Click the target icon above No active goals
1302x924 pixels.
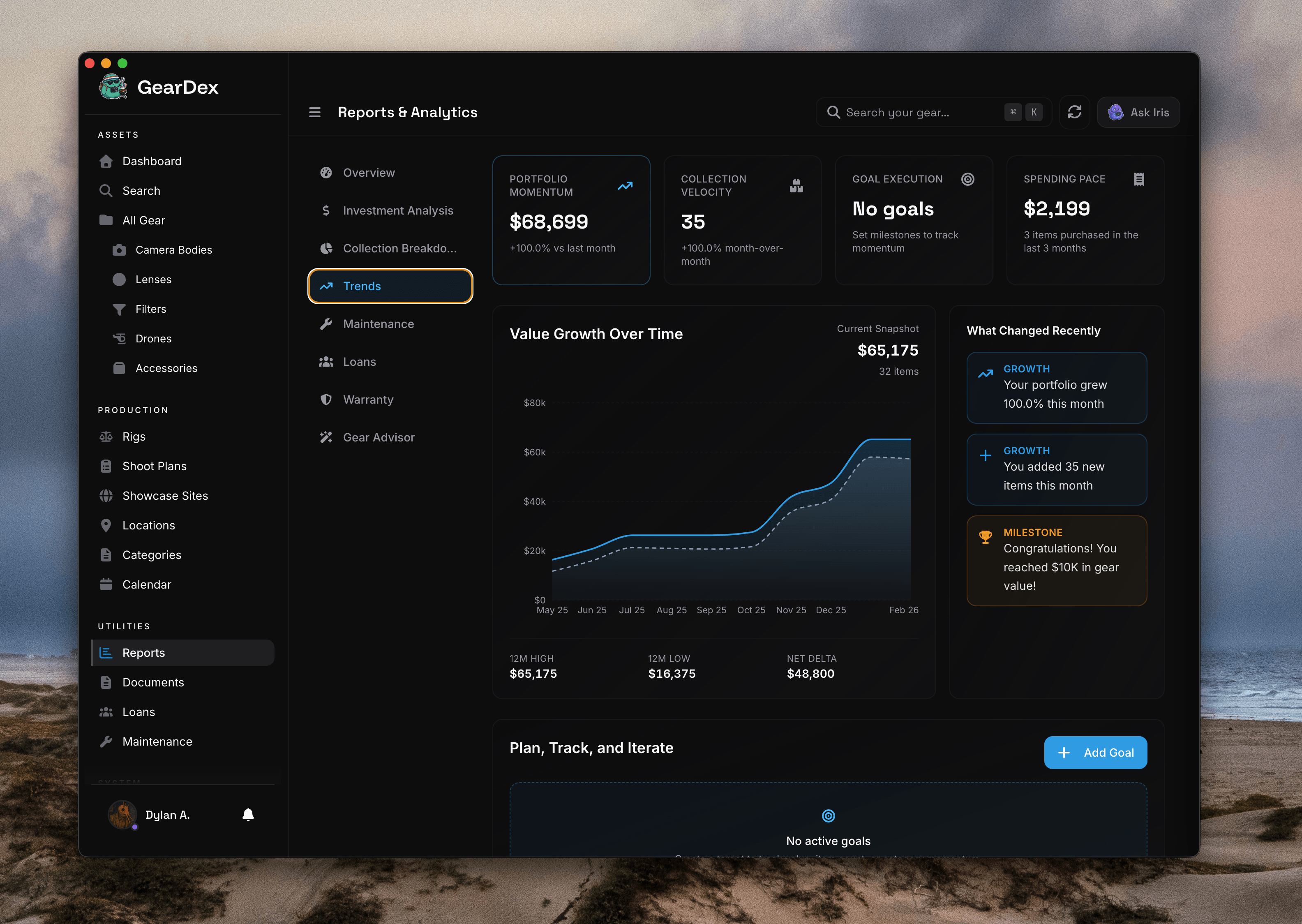(828, 815)
